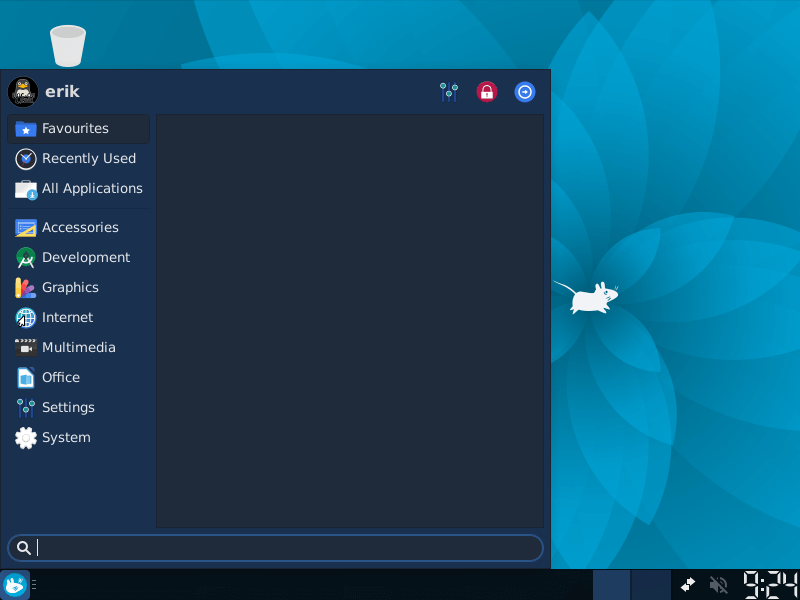Click the digital clock in the panel
Viewport: 800px width, 600px height.
pos(770,585)
